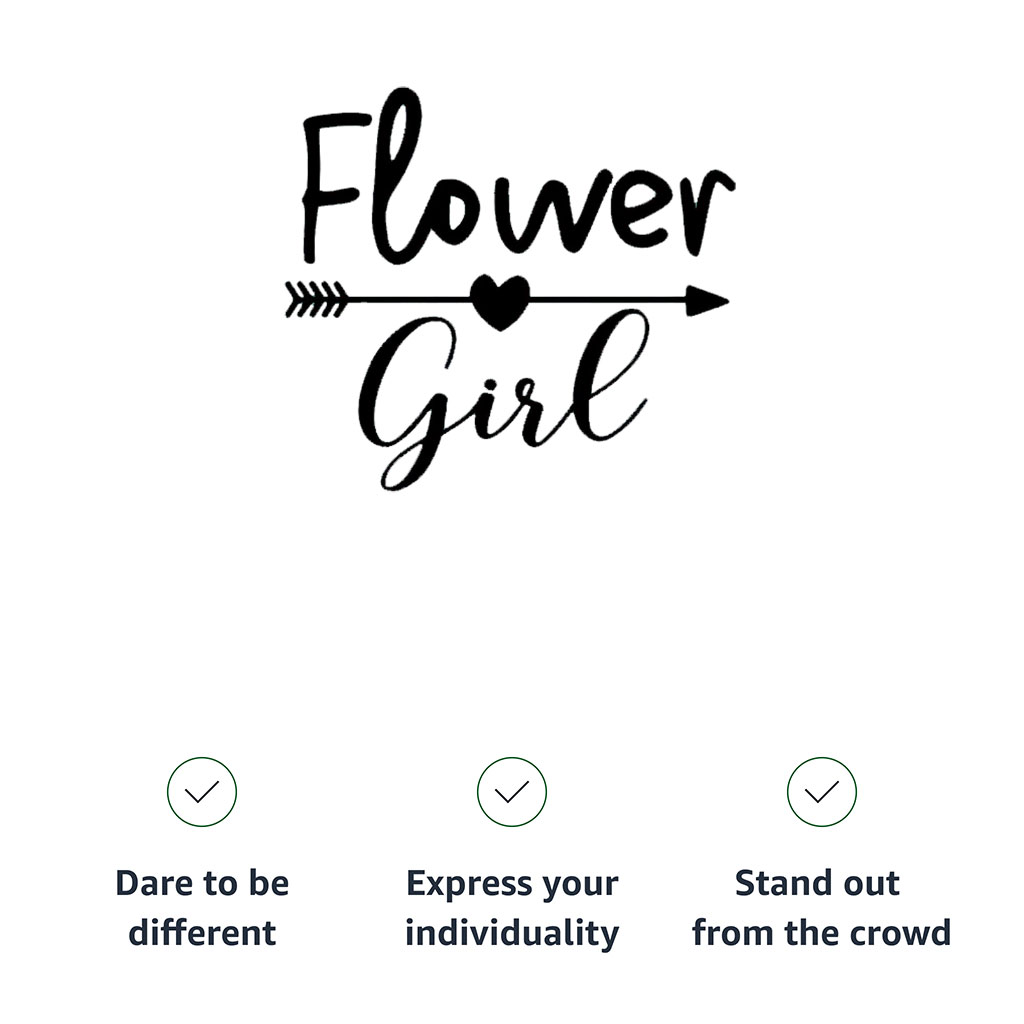Click the checkmark circle above Stand out from the crowd
Viewport: 1024px width, 1024px height.
pos(822,792)
